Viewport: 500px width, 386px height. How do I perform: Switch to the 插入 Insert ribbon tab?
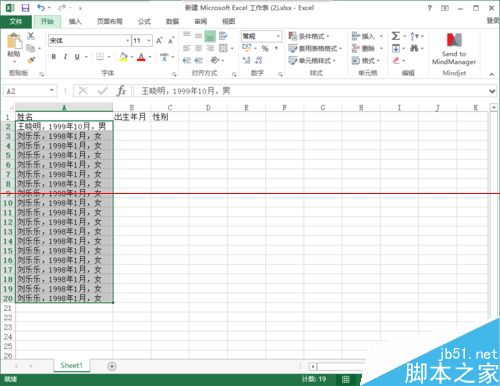click(75, 22)
